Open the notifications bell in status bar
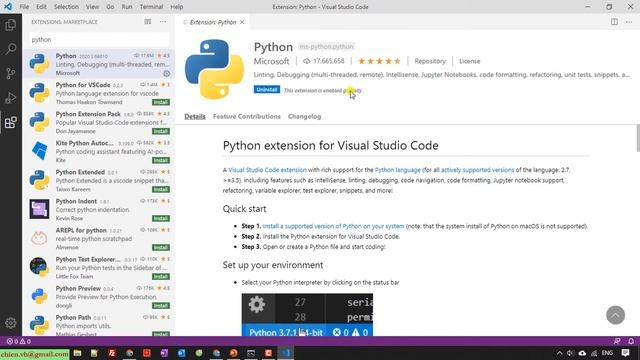This screenshot has height=360, width=640. [631, 341]
